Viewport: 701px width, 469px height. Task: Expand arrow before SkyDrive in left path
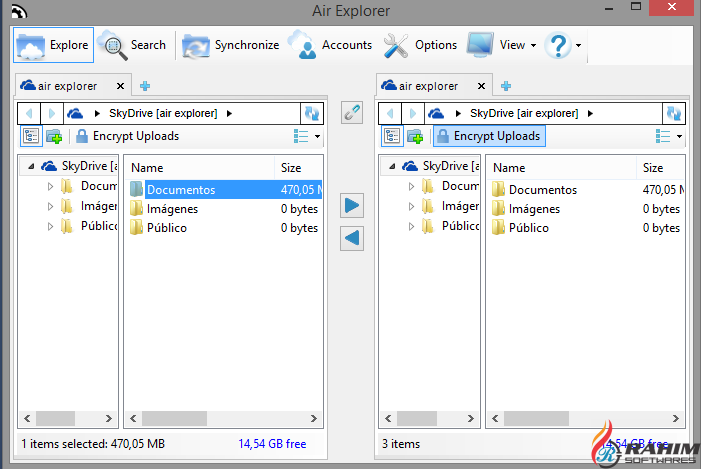(x=97, y=114)
